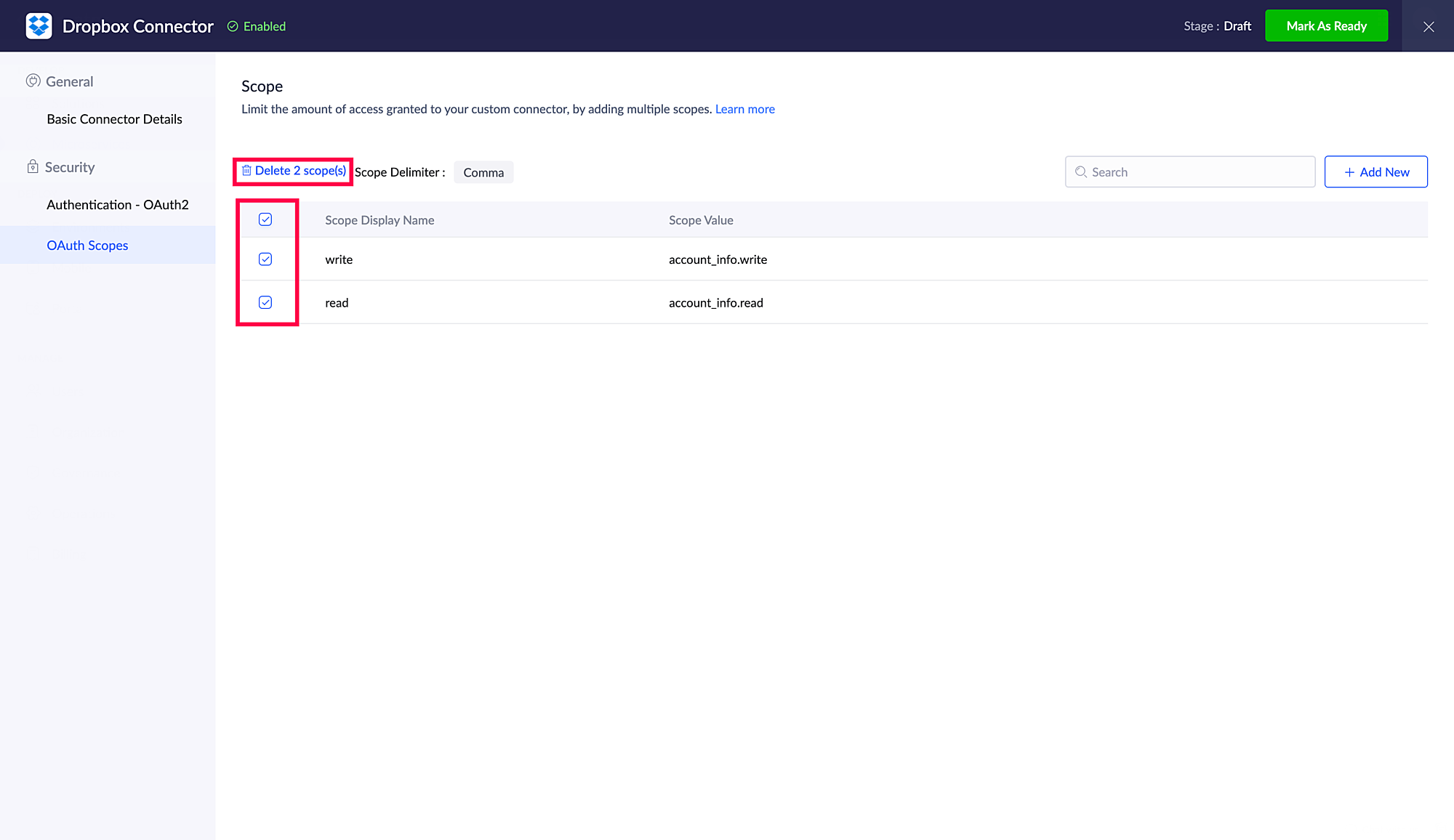Close the connector with X icon
This screenshot has width=1454, height=840.
click(1428, 26)
